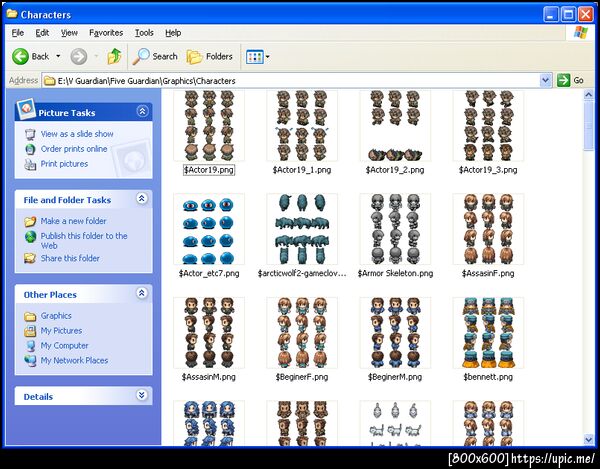Collapse the Other Places panel
Screen dimensions: 600x469
[x=142, y=293]
